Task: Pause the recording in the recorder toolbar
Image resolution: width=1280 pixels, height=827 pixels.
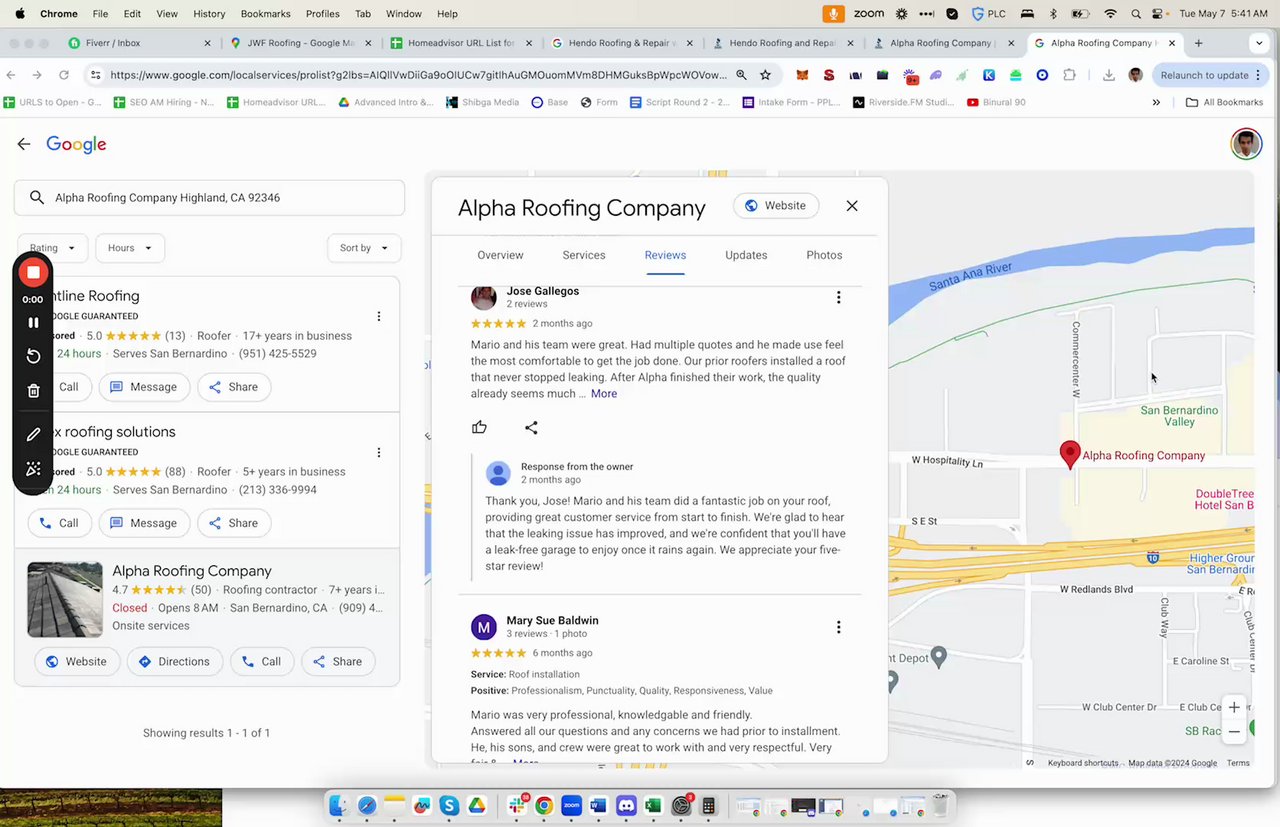Action: pyautogui.click(x=33, y=322)
